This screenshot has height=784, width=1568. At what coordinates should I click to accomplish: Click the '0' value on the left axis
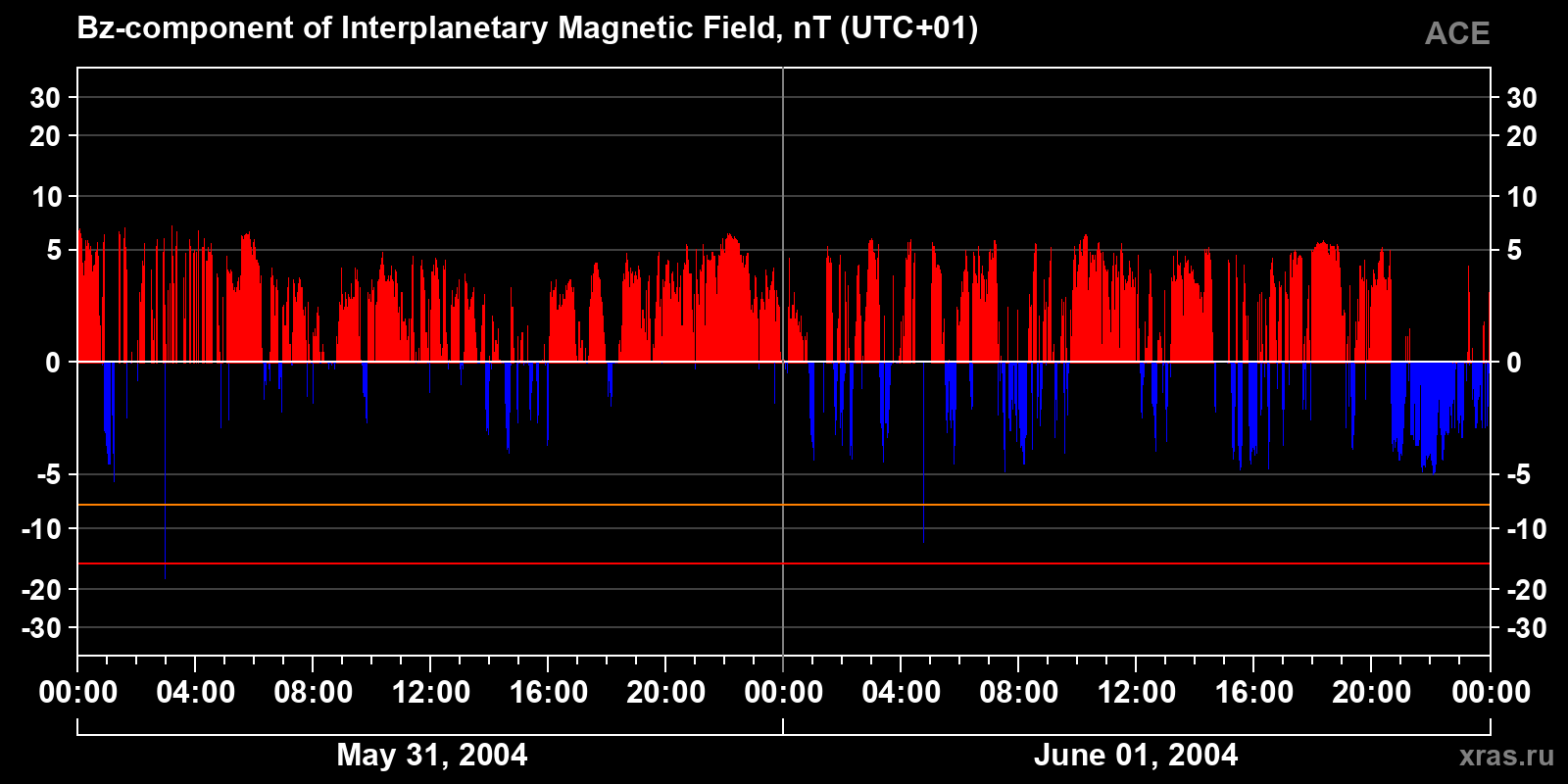(53, 363)
